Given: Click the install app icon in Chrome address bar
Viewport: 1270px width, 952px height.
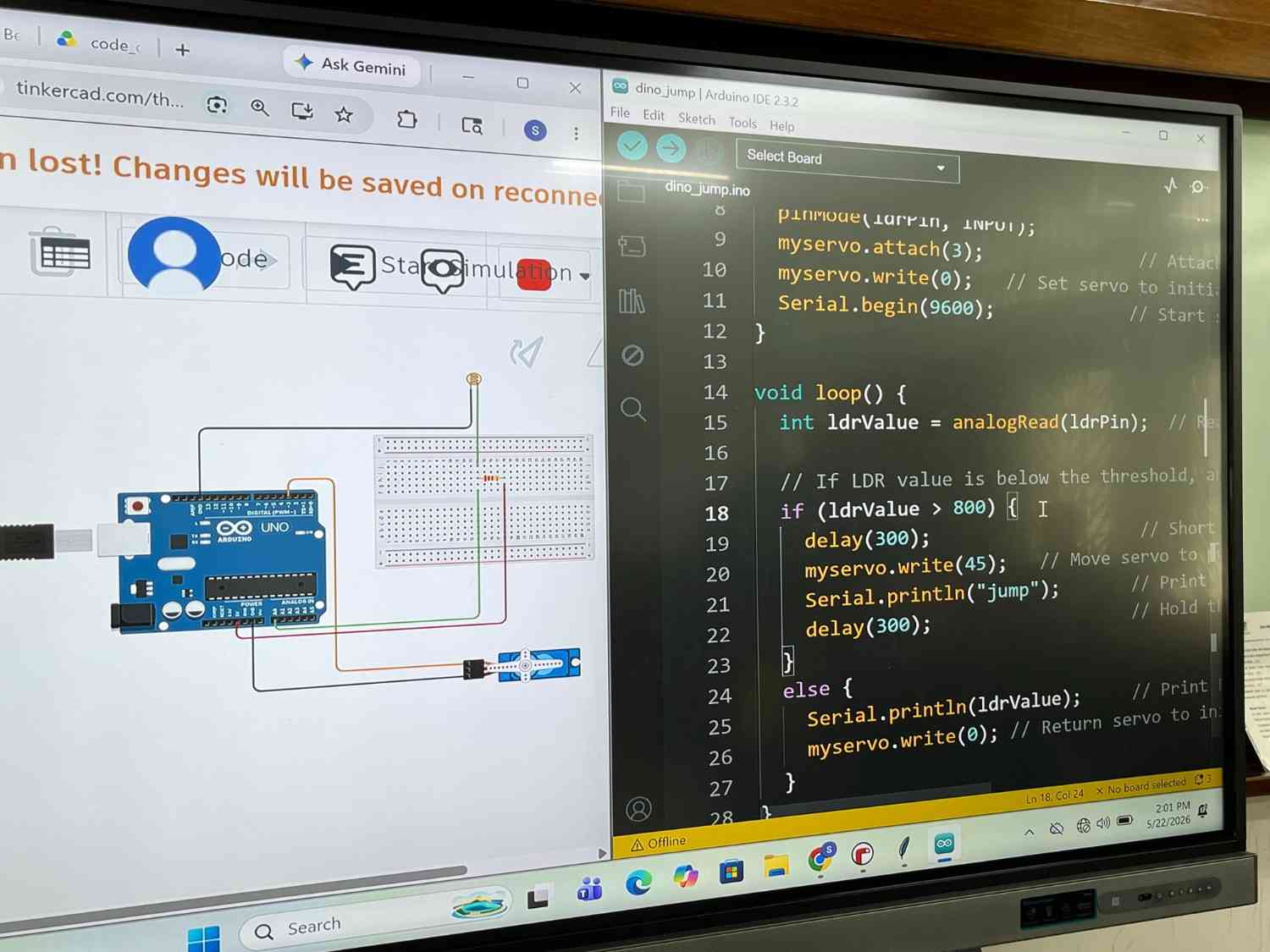Looking at the screenshot, I should tap(302, 111).
